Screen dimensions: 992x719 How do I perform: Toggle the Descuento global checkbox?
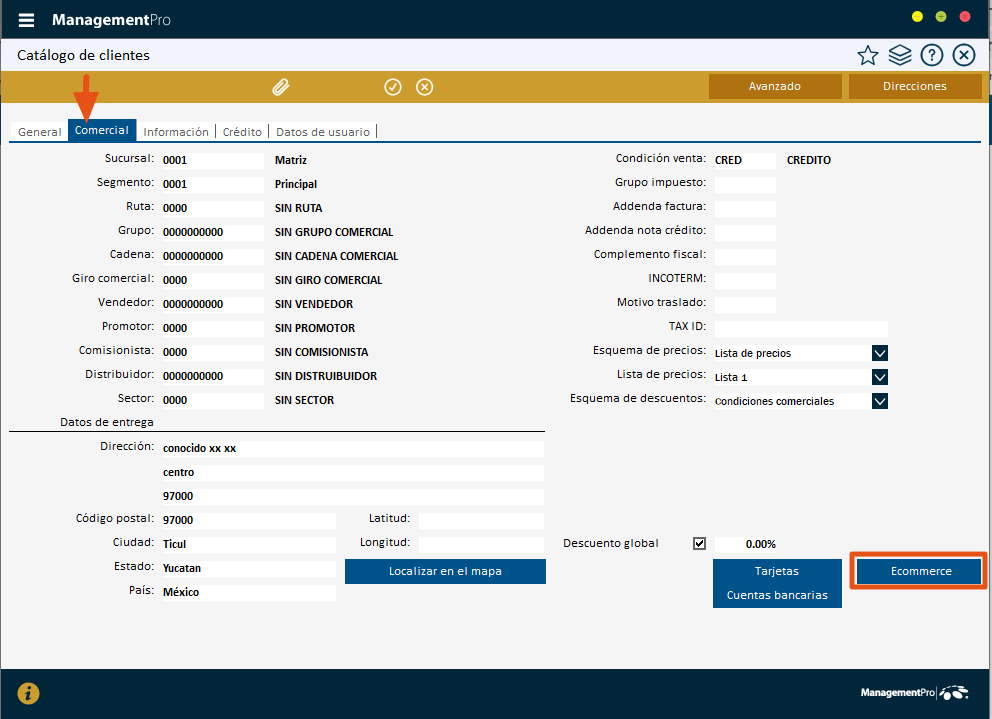click(699, 543)
